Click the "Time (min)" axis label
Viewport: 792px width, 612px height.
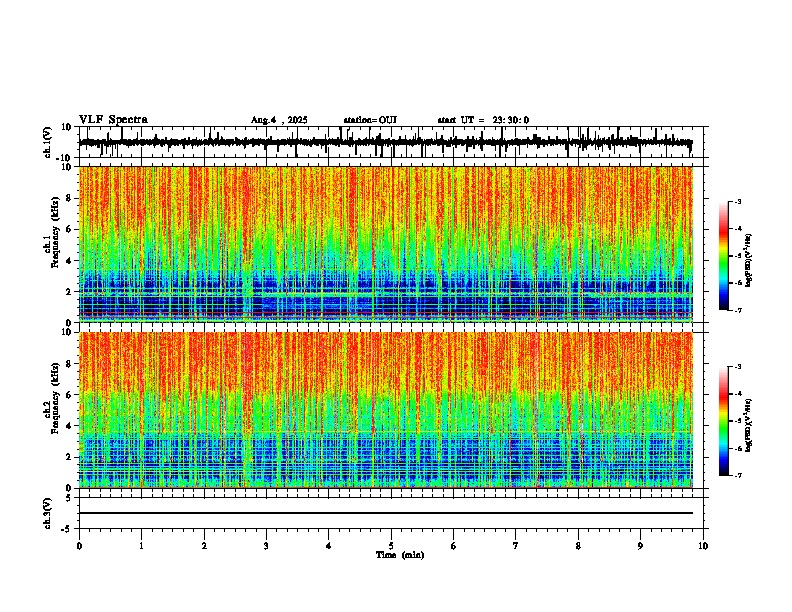coord(400,555)
